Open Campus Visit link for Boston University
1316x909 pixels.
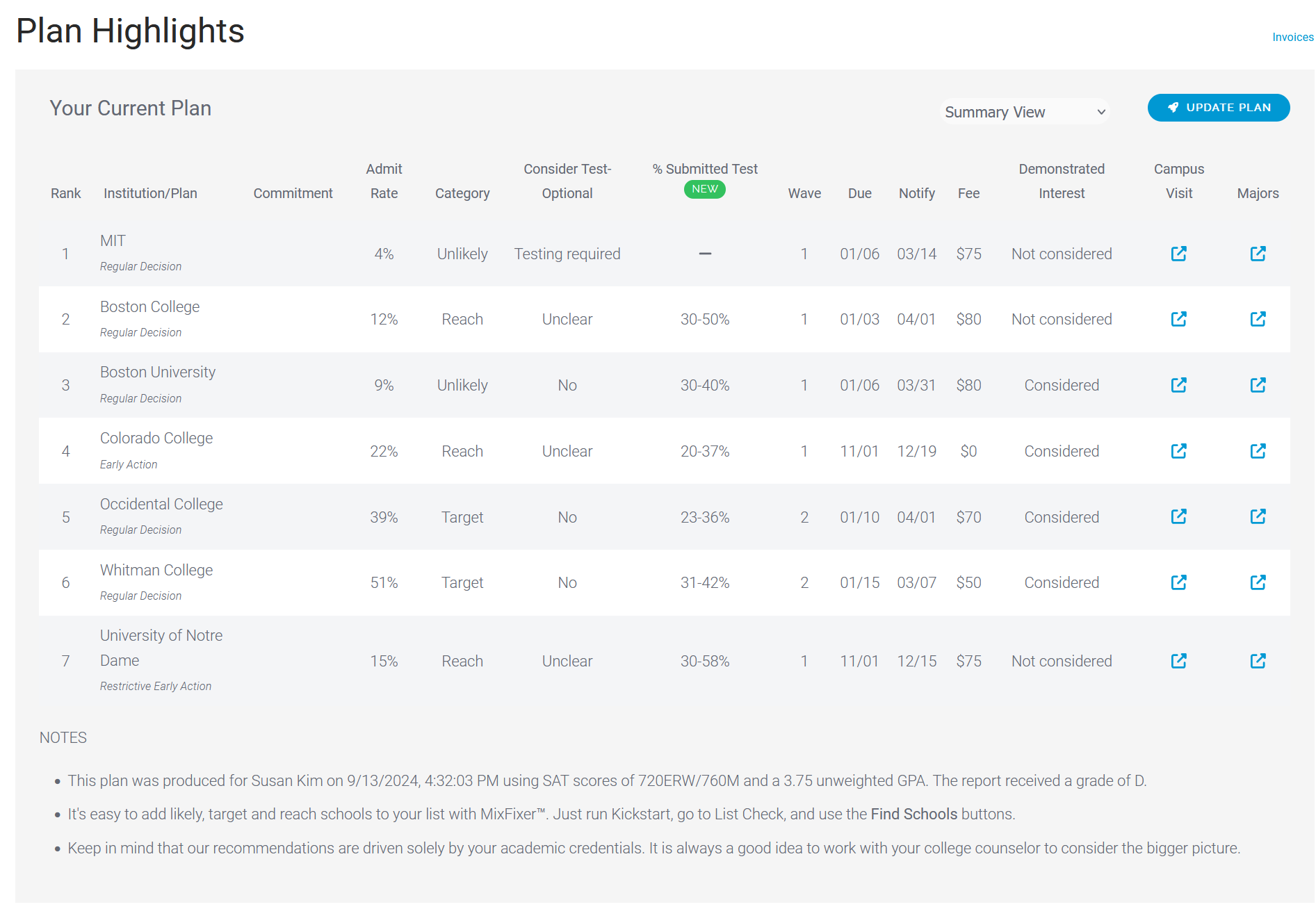click(x=1178, y=385)
